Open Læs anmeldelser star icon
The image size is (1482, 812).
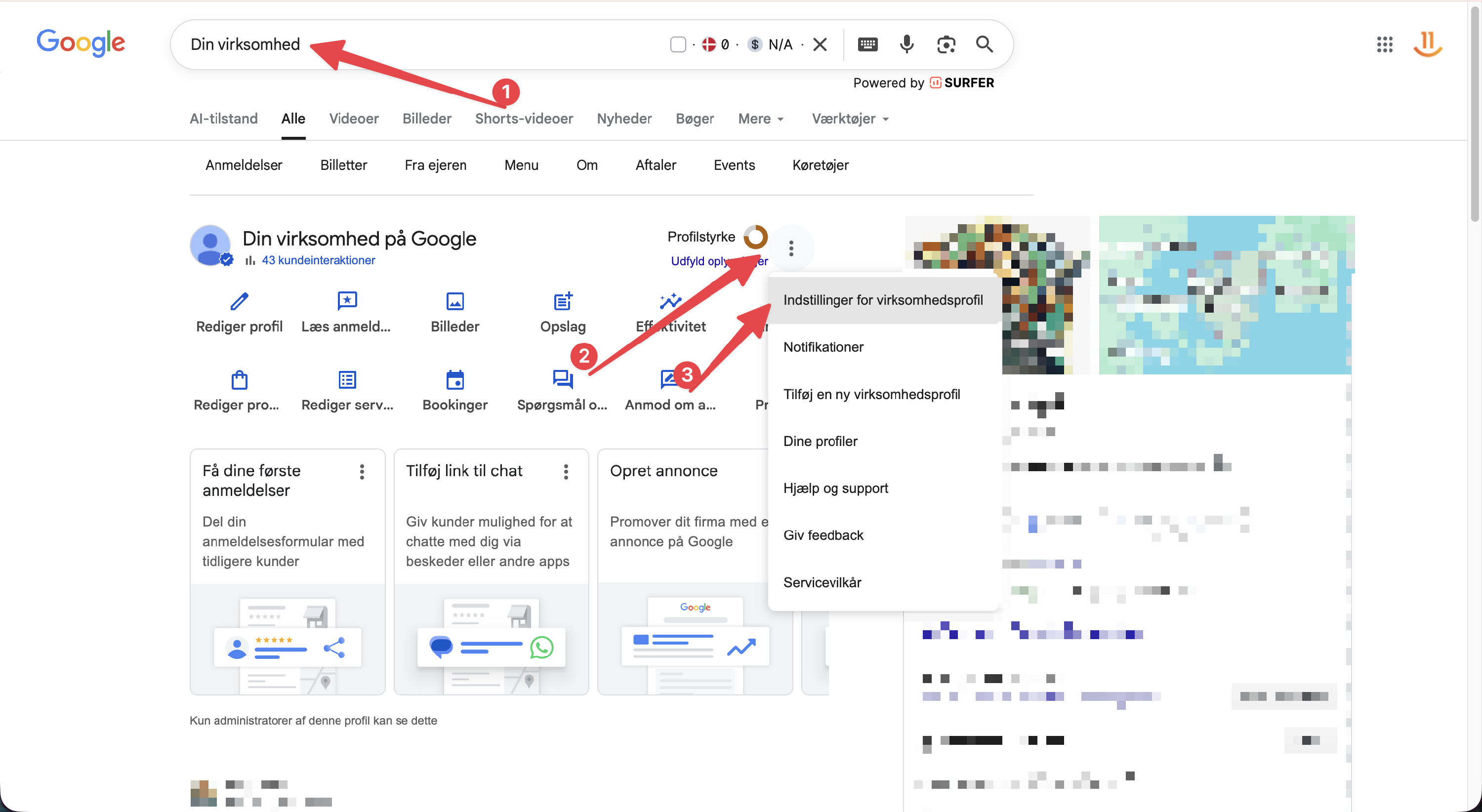click(347, 301)
